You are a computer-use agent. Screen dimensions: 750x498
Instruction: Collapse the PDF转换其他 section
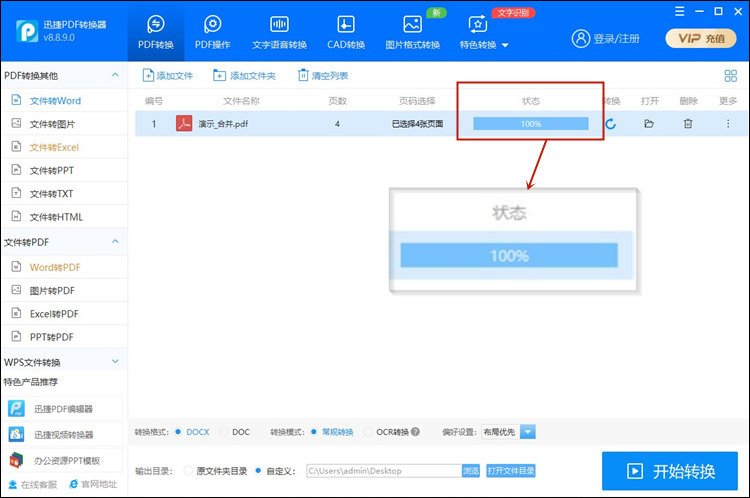tap(115, 75)
